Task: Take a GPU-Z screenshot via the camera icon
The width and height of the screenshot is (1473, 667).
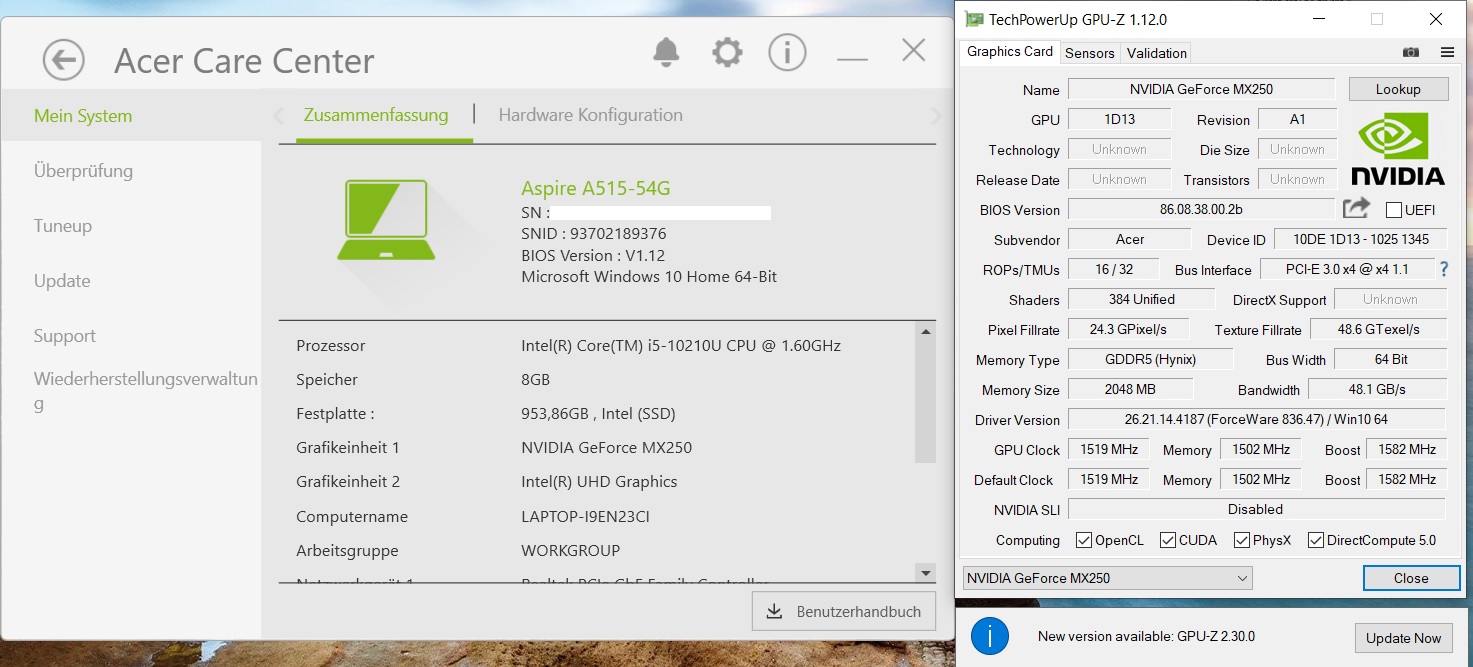Action: pyautogui.click(x=1410, y=52)
